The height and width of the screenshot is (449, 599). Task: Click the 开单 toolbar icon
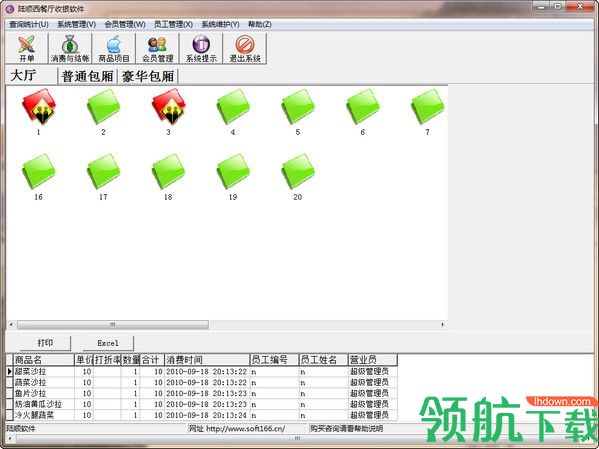coord(27,48)
